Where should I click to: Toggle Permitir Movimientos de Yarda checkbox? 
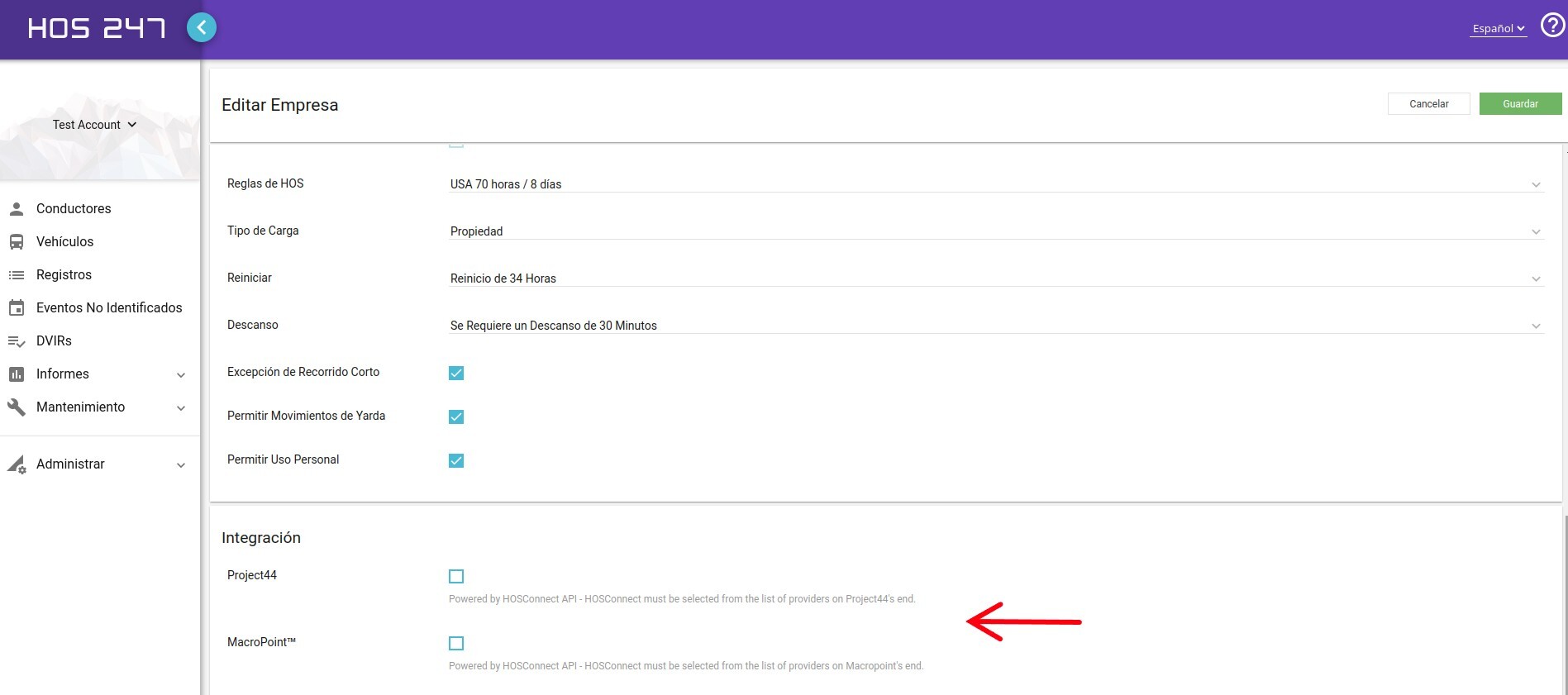coord(456,417)
